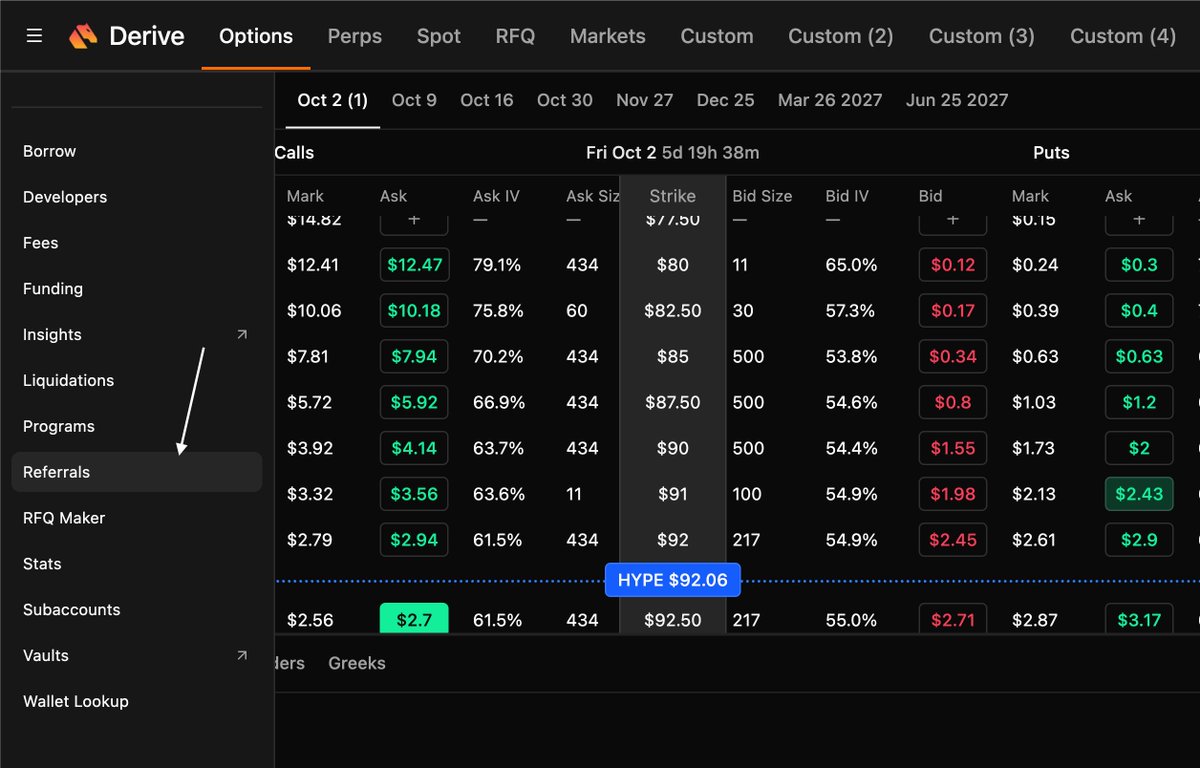Click the put ask $0.3 button
This screenshot has height=768, width=1200.
click(x=1139, y=265)
